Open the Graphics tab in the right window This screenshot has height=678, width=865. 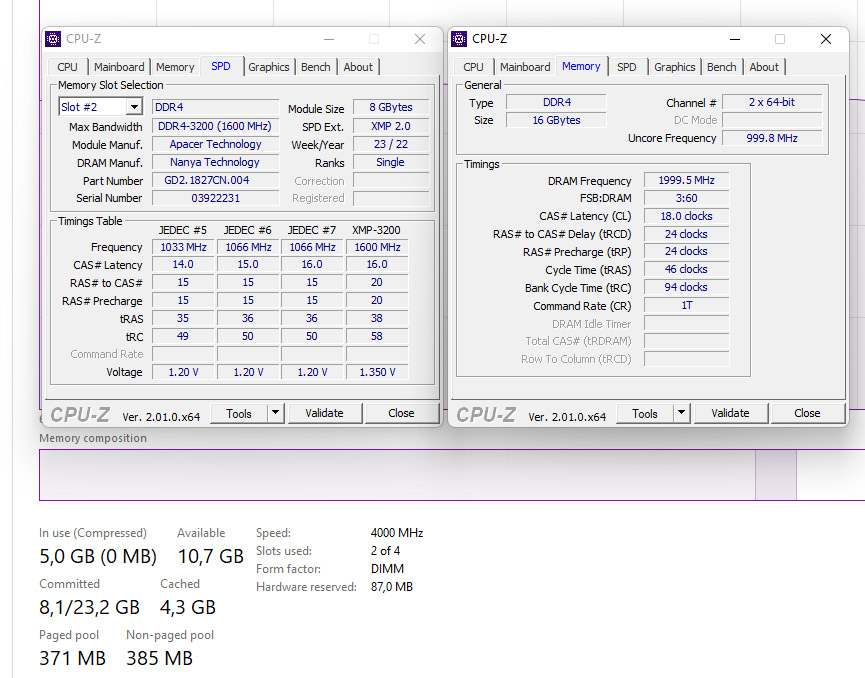(x=675, y=67)
